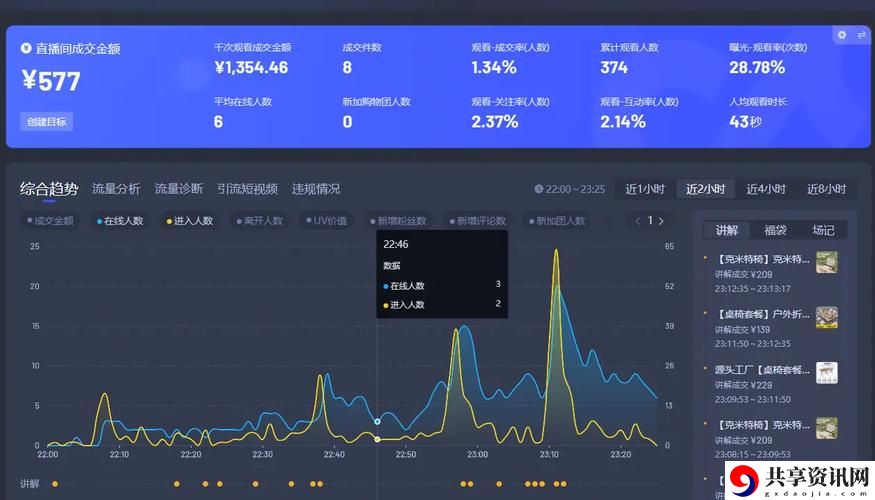Screen dimensions: 875x500
Task: Toggle the 新加团人数 series in the chart
Action: tap(557, 221)
